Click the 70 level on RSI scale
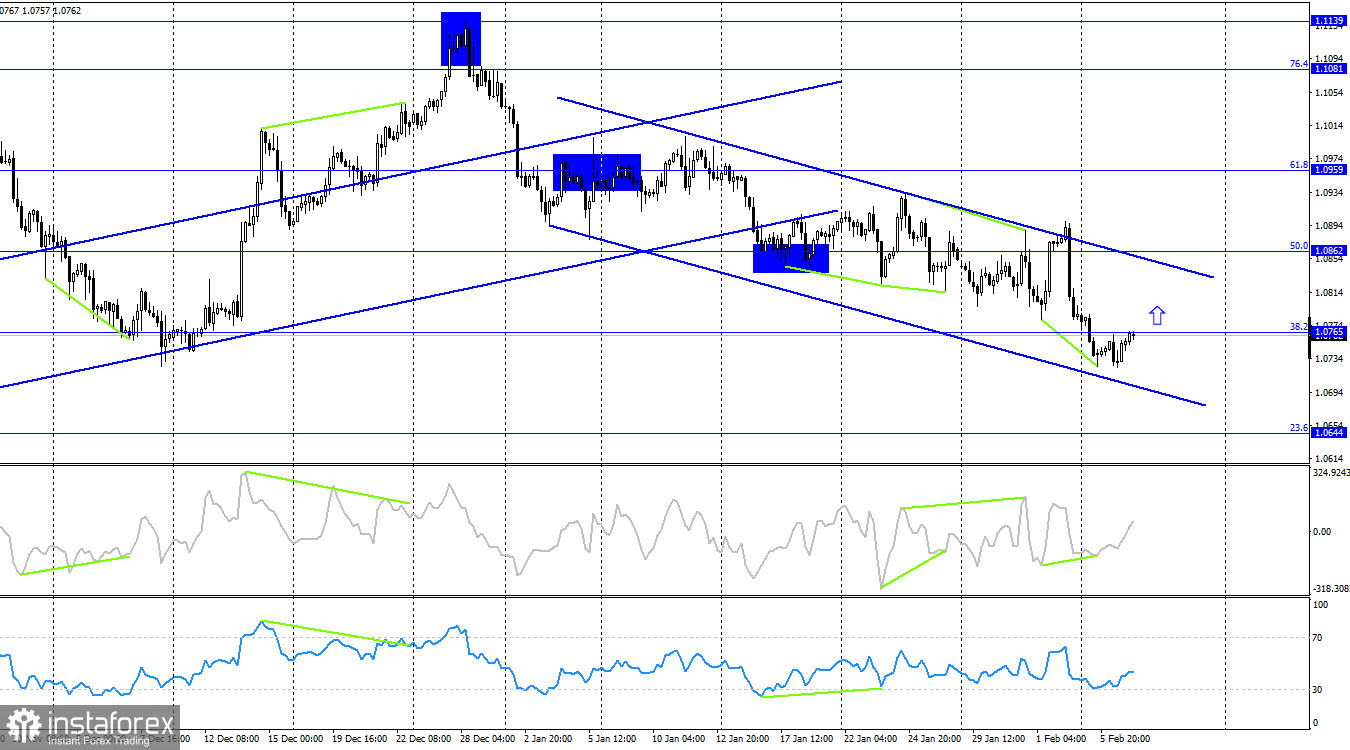The height and width of the screenshot is (750, 1350). [1318, 637]
